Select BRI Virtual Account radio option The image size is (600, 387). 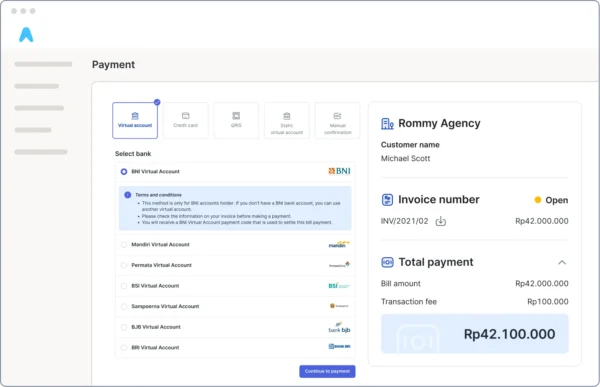point(124,348)
